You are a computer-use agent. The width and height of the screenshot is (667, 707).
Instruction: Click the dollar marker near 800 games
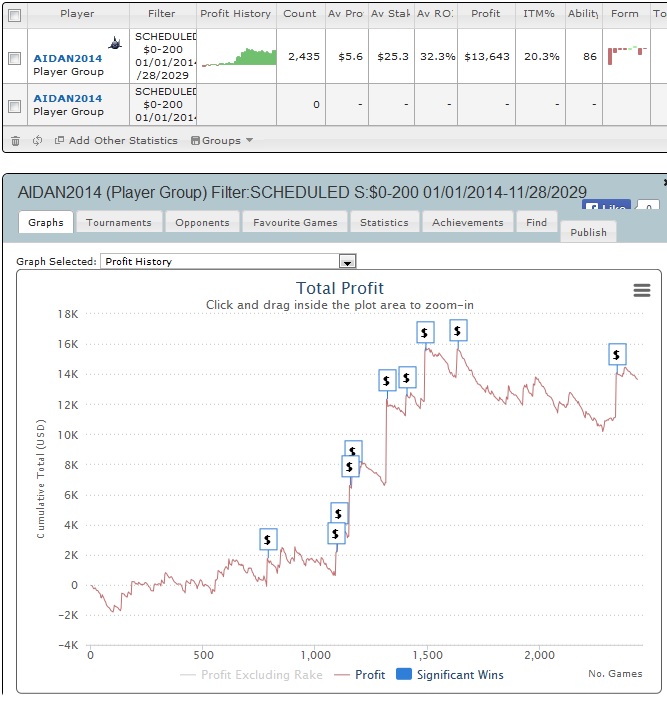268,539
